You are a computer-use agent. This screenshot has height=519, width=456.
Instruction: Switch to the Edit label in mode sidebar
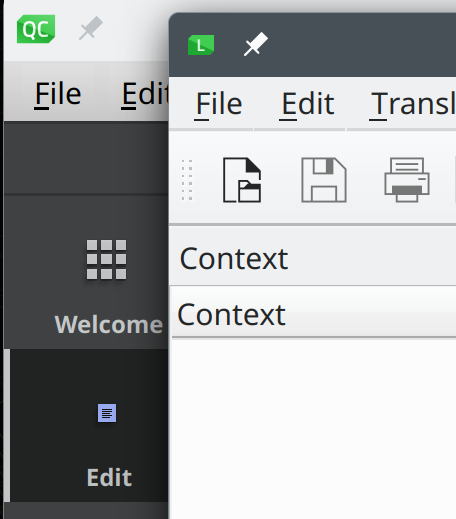click(109, 478)
